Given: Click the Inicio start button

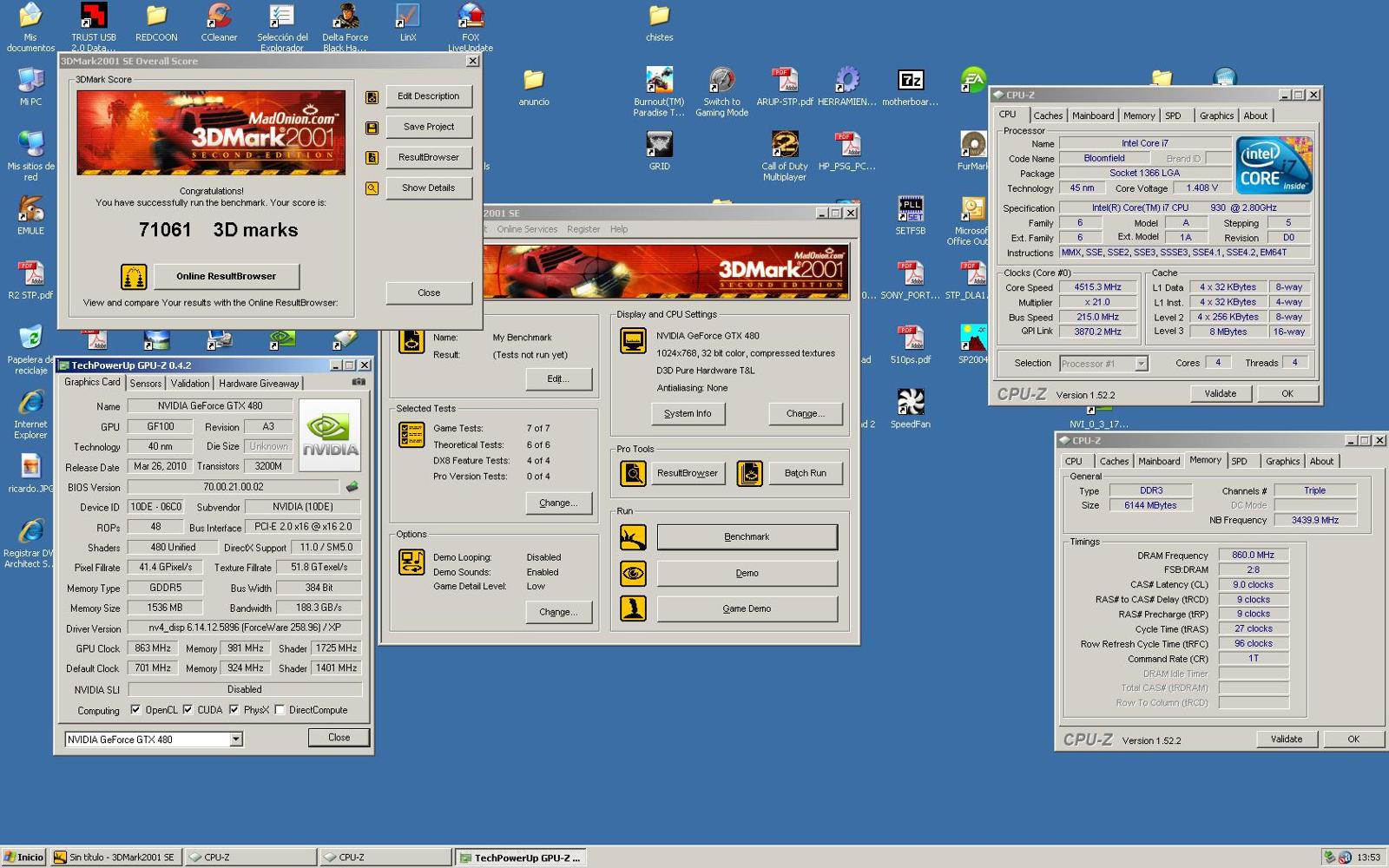Looking at the screenshot, I should coord(23,858).
